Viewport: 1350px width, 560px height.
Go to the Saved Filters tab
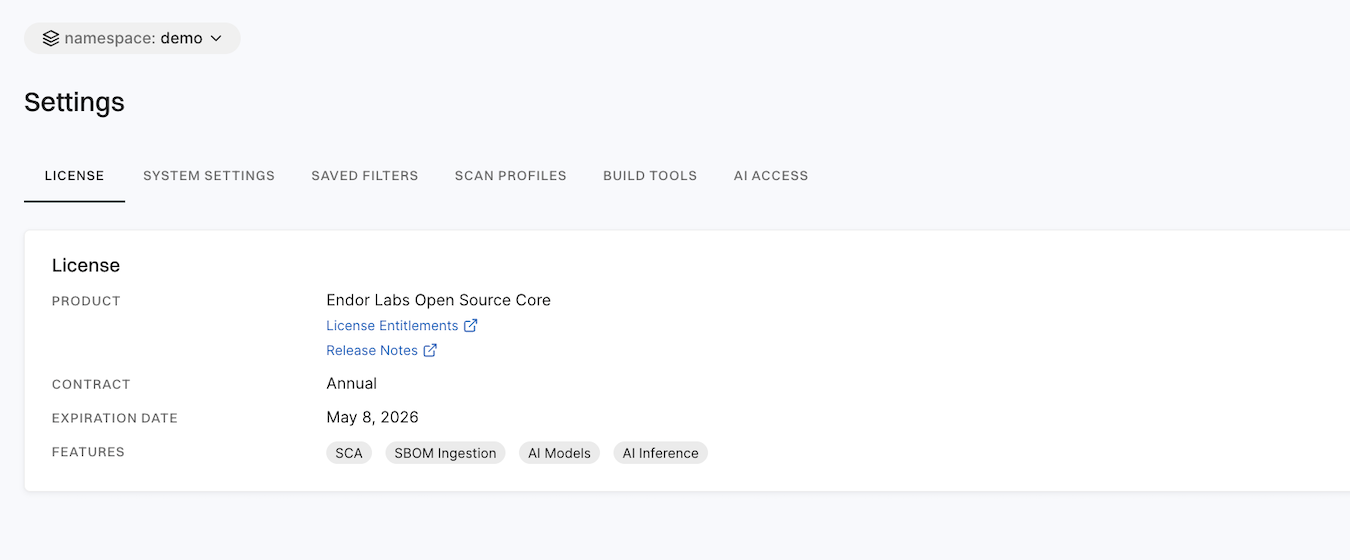point(364,176)
